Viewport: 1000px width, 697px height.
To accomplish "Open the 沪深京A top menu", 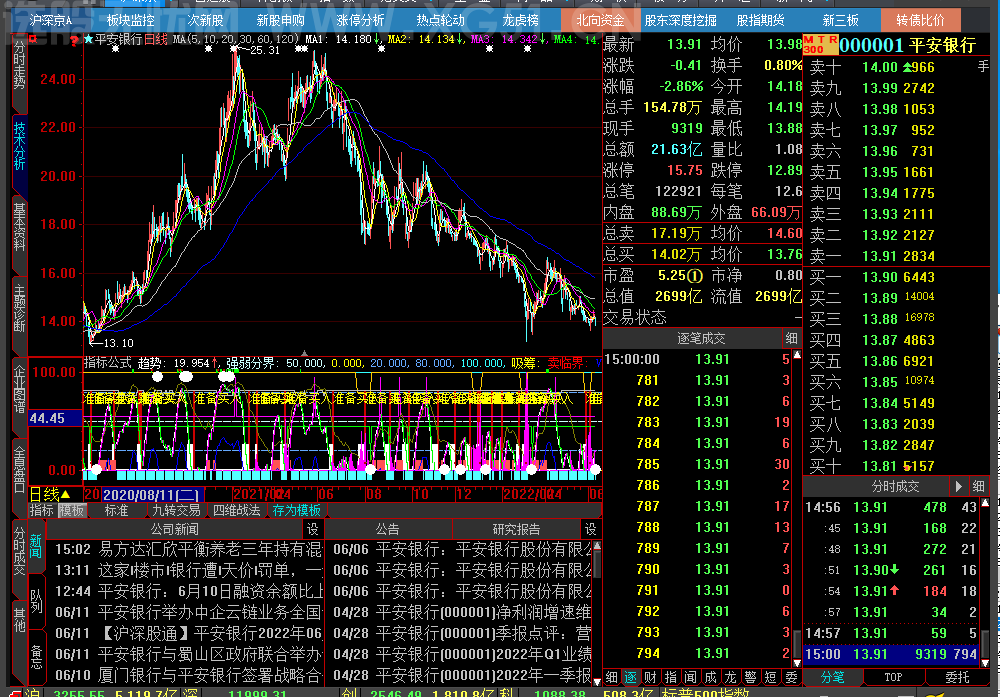I will tap(51, 20).
